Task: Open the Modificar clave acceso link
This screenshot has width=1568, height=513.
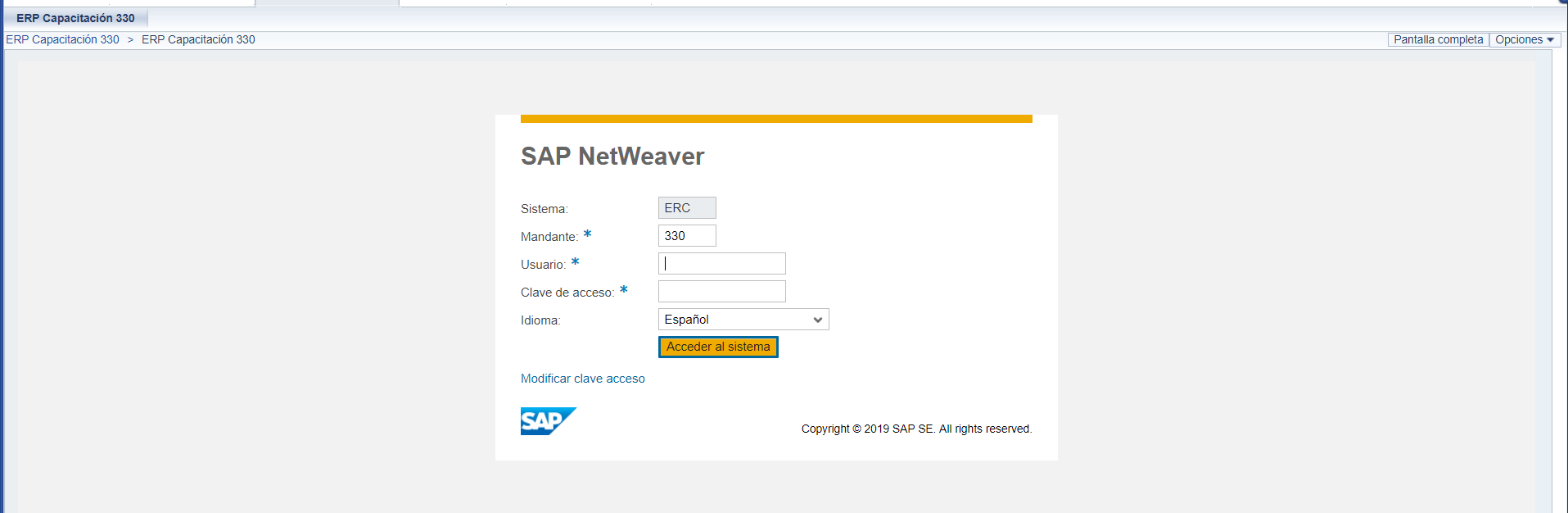Action: point(583,379)
